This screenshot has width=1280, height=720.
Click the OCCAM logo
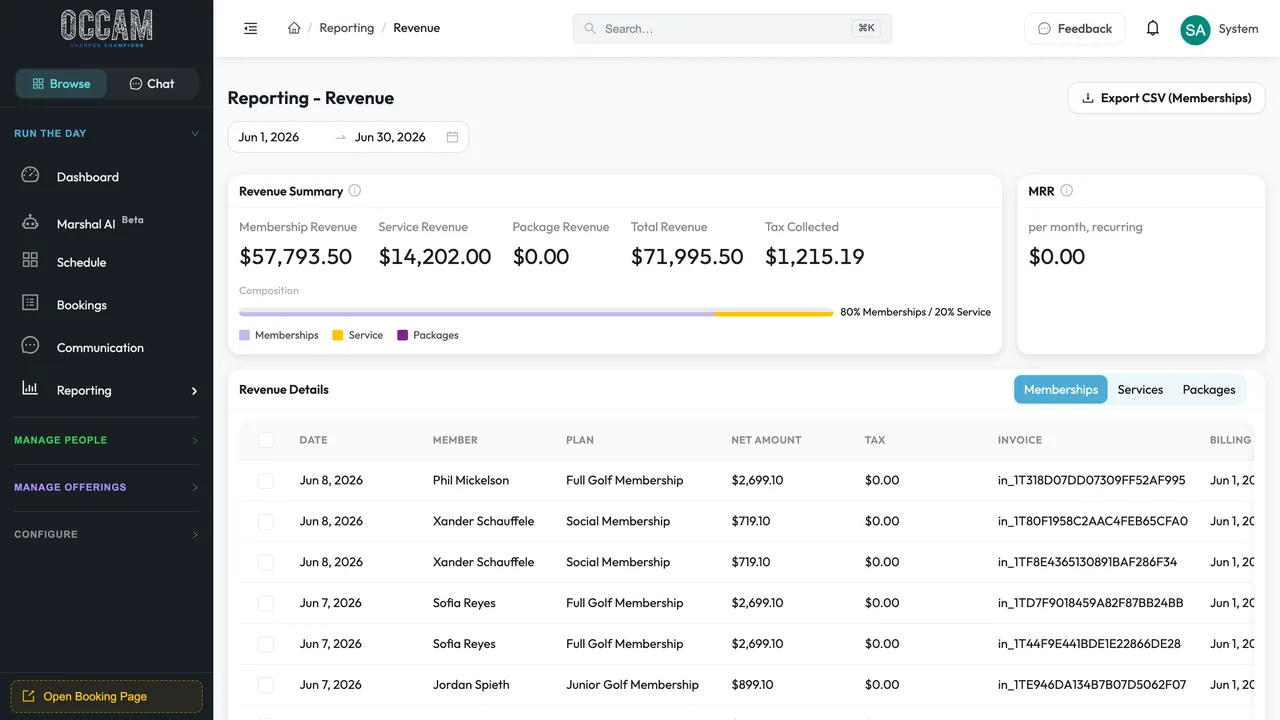pos(107,28)
